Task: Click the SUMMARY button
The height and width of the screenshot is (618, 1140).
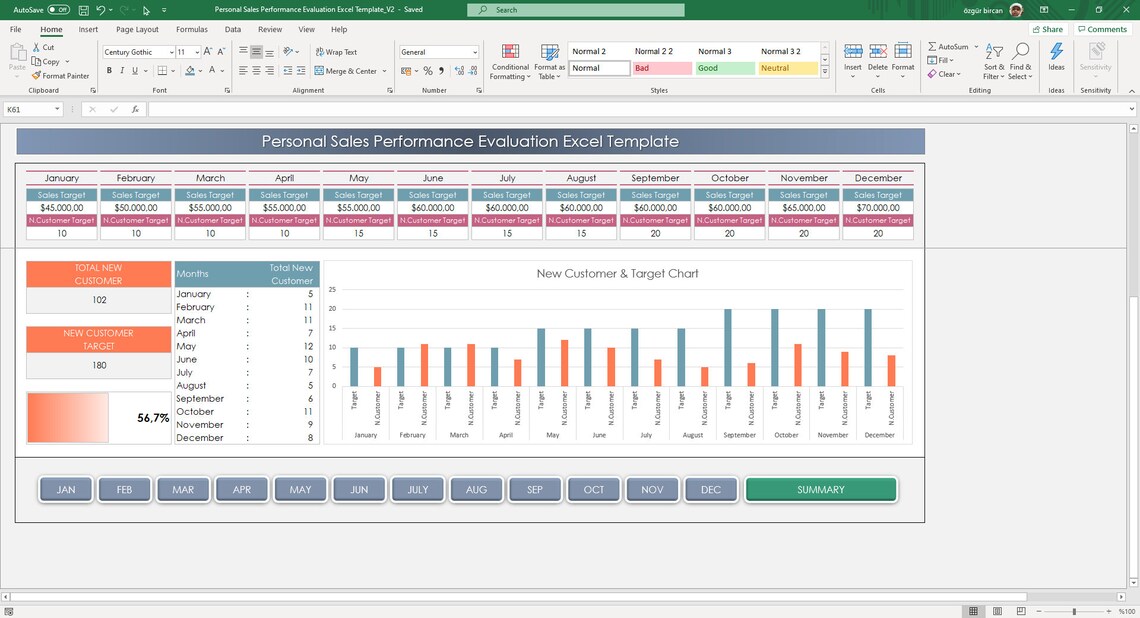Action: [821, 490]
